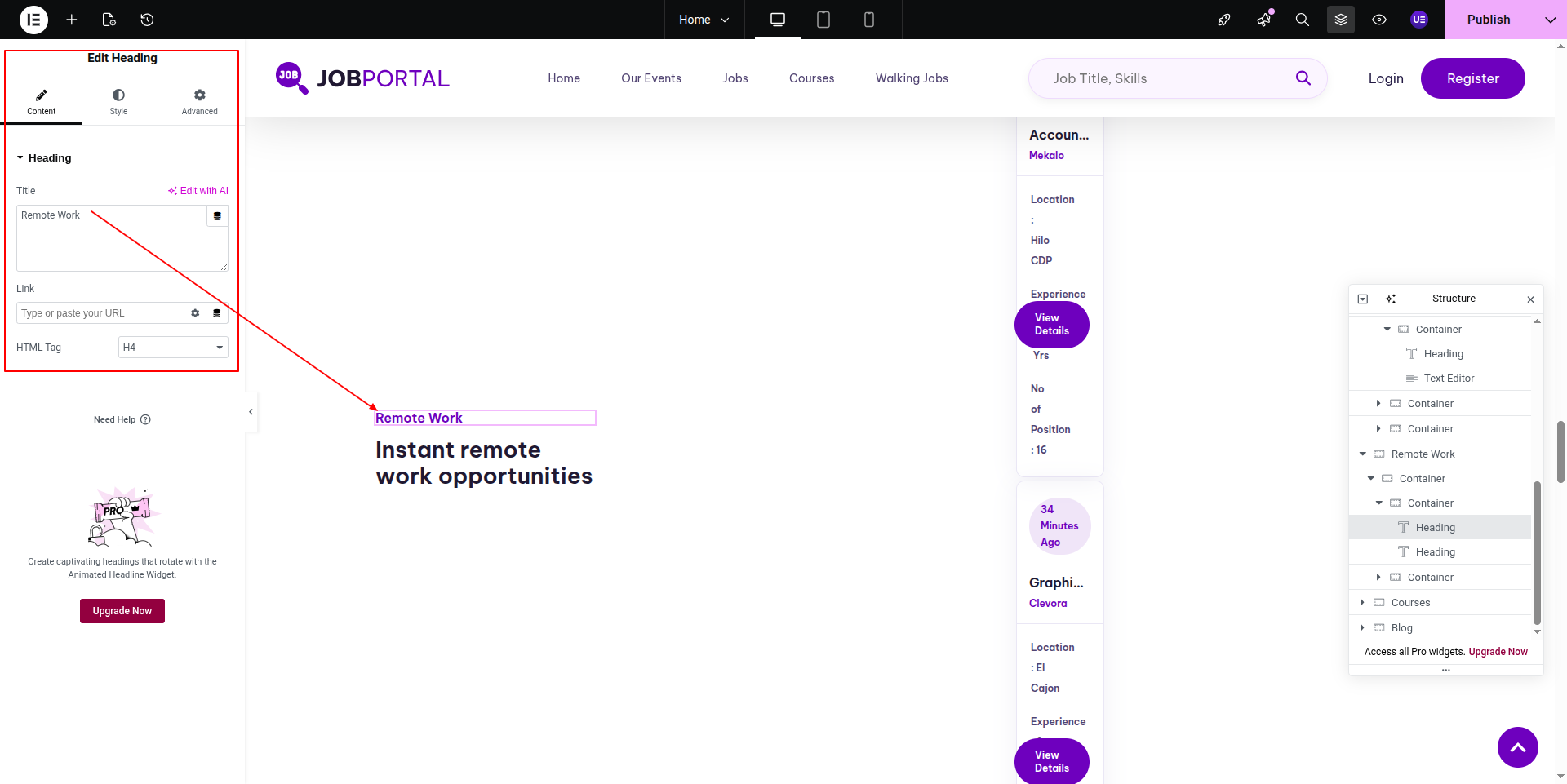The image size is (1567, 784).
Task: Click the Link URL input field
Action: [x=100, y=313]
